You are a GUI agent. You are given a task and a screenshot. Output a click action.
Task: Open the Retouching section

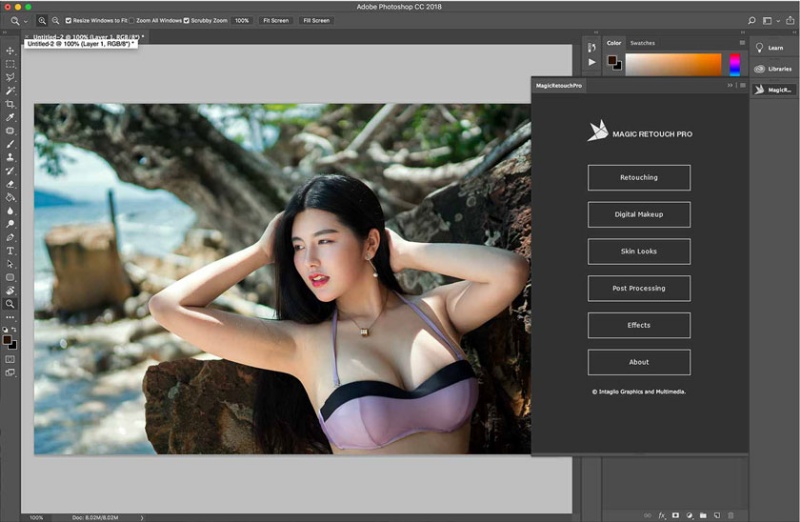pyautogui.click(x=639, y=178)
